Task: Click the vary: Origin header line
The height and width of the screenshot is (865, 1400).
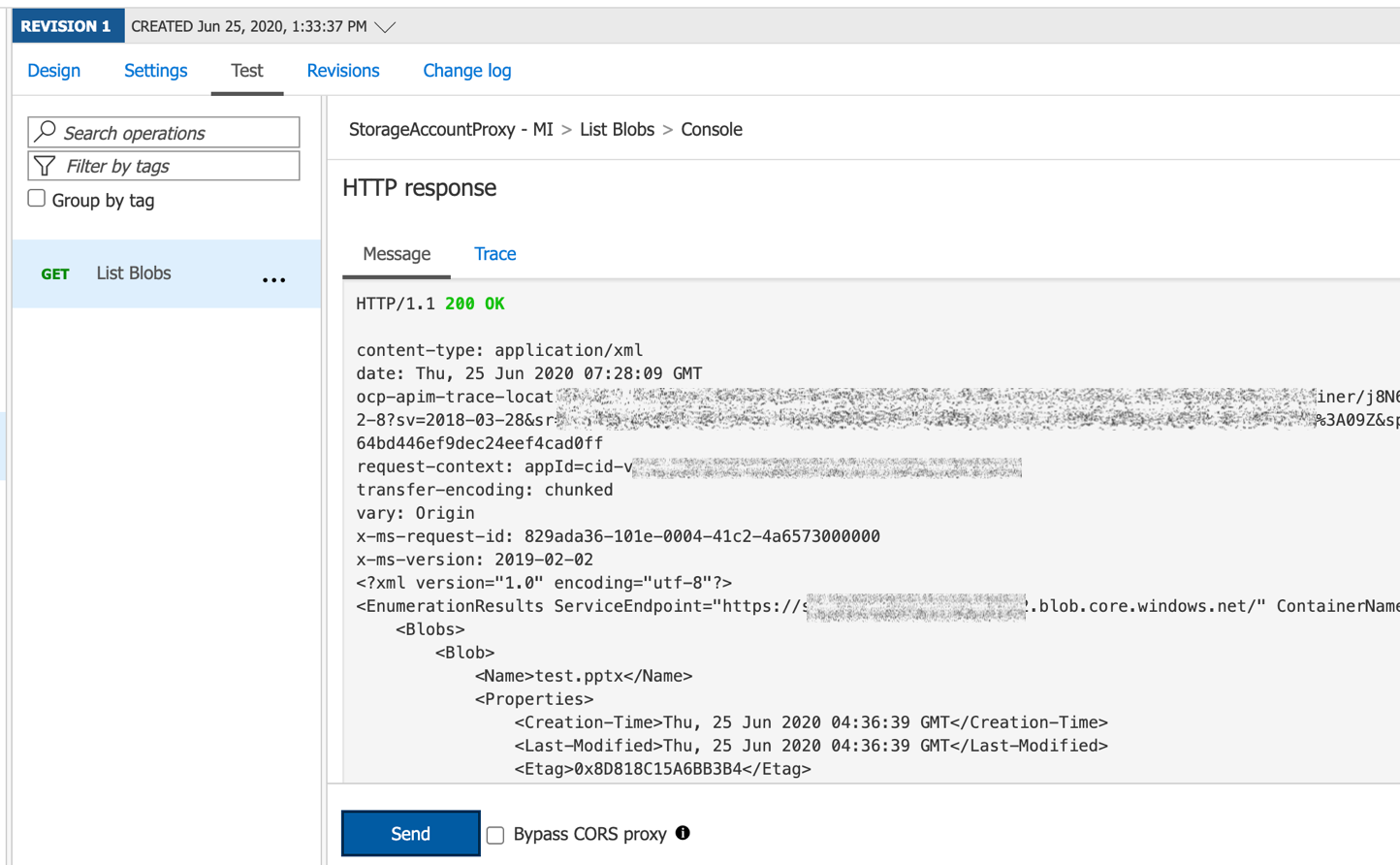Action: coord(415,513)
